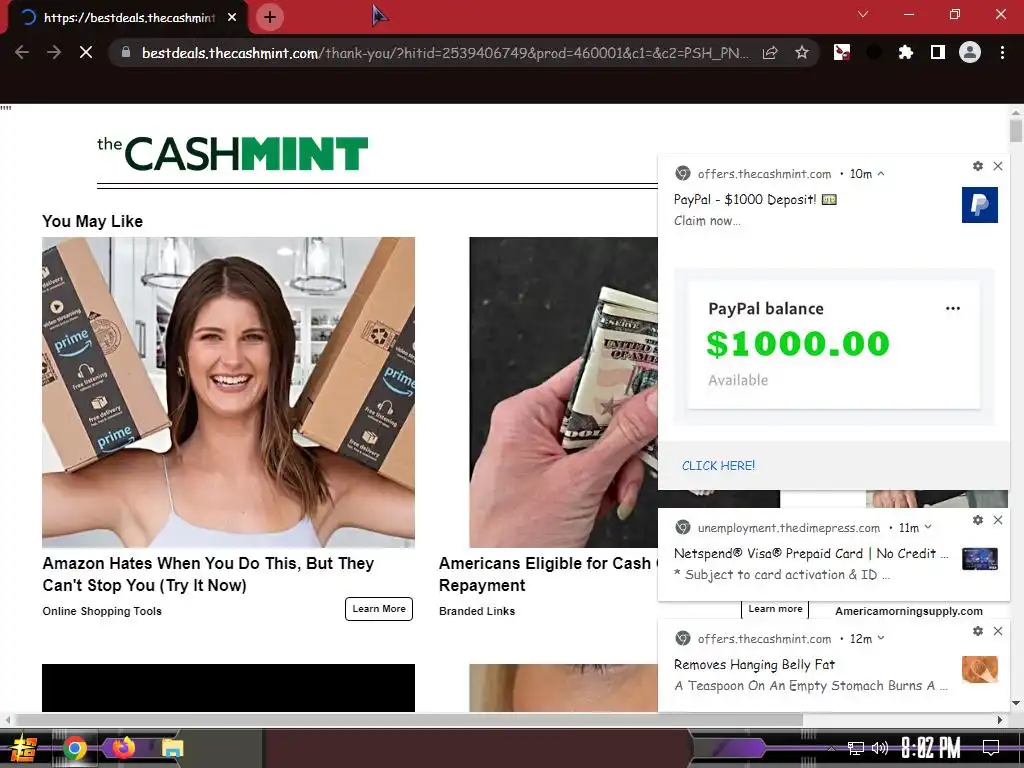
Task: Bookmark this page with the star icon
Action: point(802,52)
